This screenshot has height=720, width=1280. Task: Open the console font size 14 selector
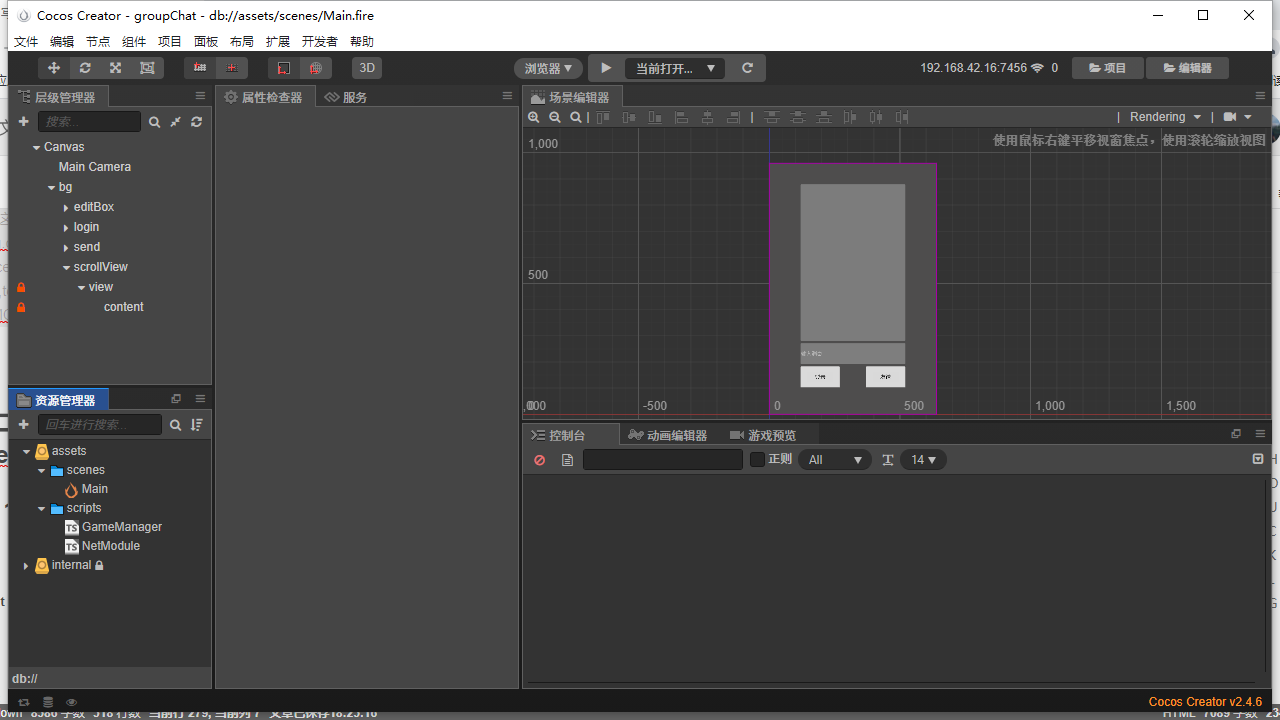pyautogui.click(x=923, y=459)
